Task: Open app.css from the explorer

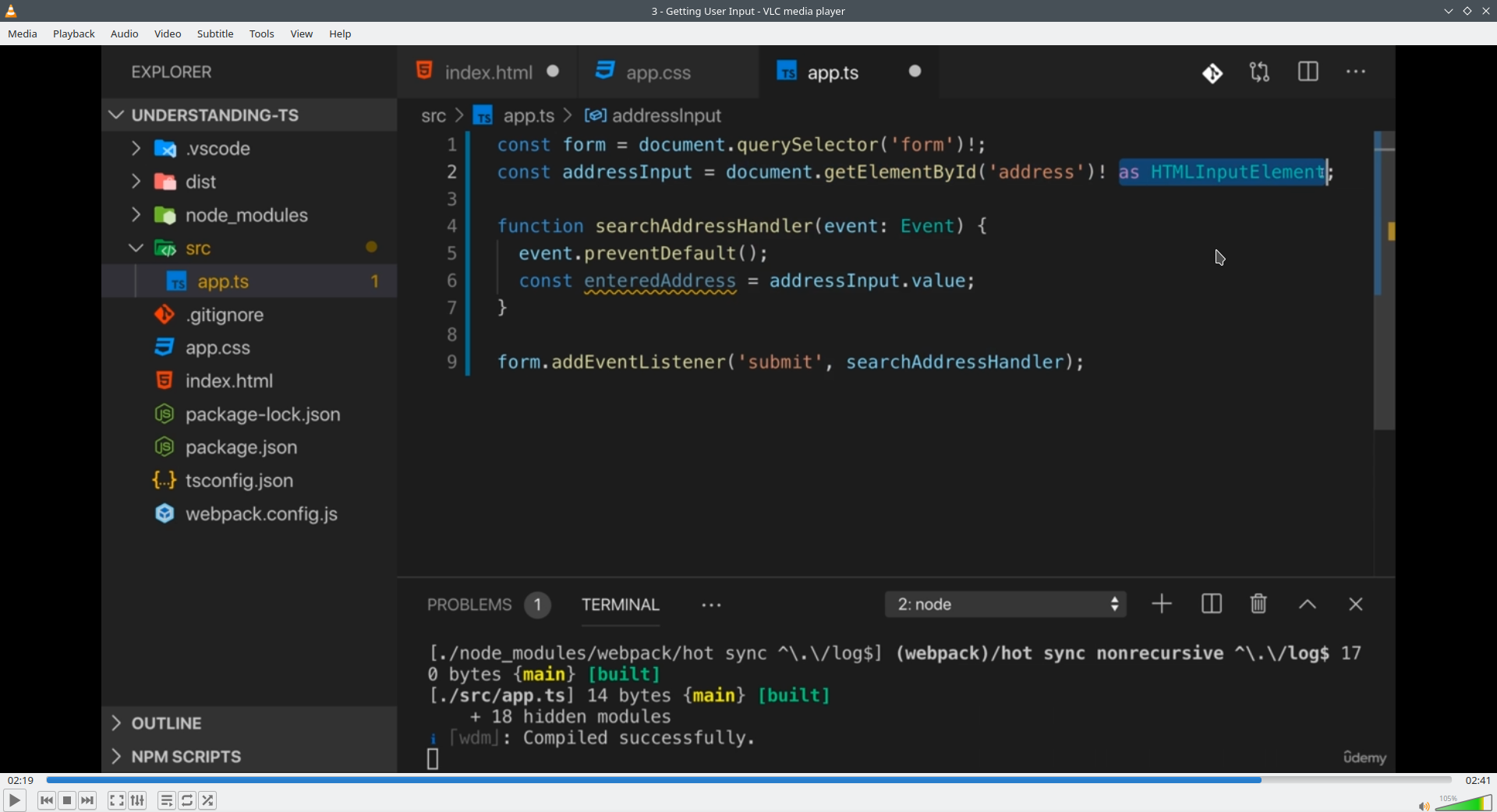Action: coord(249,348)
